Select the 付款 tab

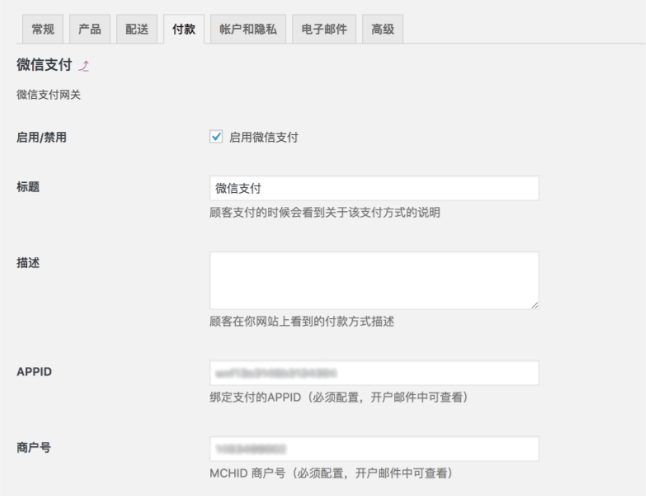point(182,29)
